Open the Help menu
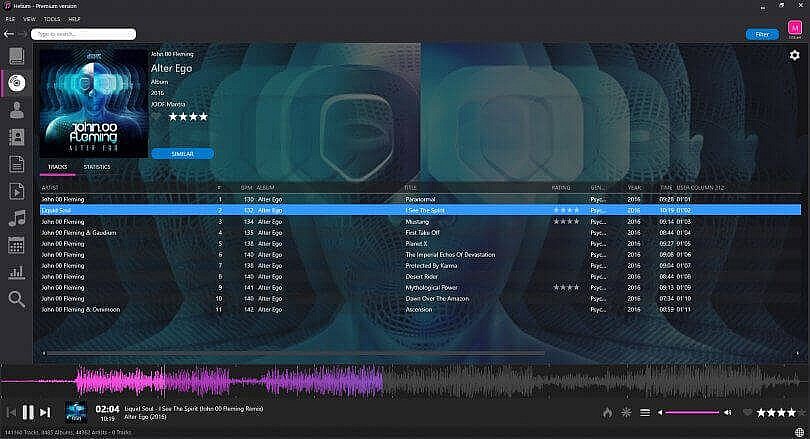Image resolution: width=810 pixels, height=439 pixels. (74, 19)
